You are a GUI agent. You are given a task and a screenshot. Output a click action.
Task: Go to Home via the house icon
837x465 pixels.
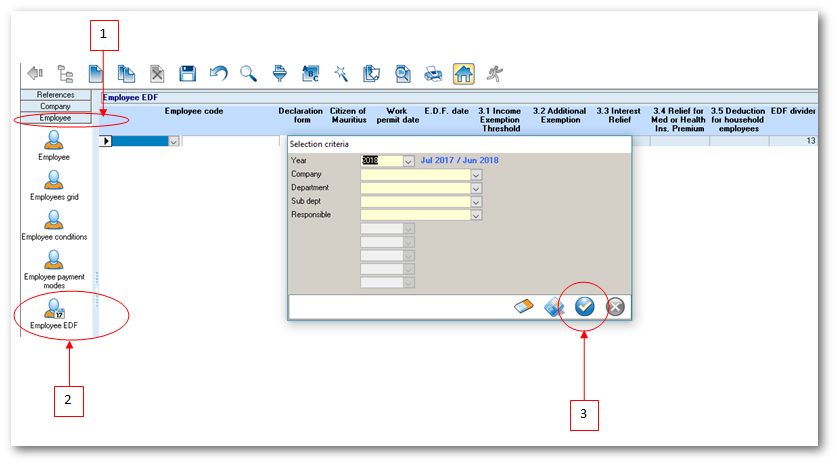[x=464, y=73]
